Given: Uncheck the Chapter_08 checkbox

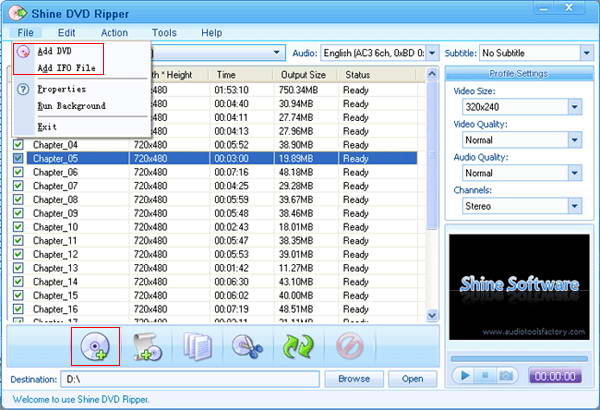Looking at the screenshot, I should click(x=18, y=199).
